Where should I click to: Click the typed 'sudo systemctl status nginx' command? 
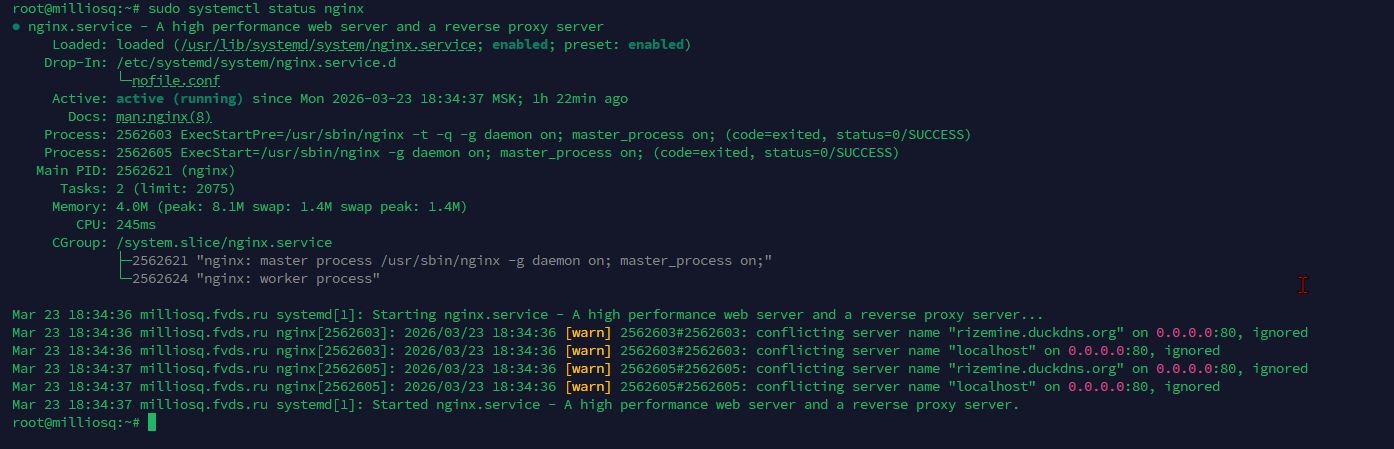(x=256, y=9)
